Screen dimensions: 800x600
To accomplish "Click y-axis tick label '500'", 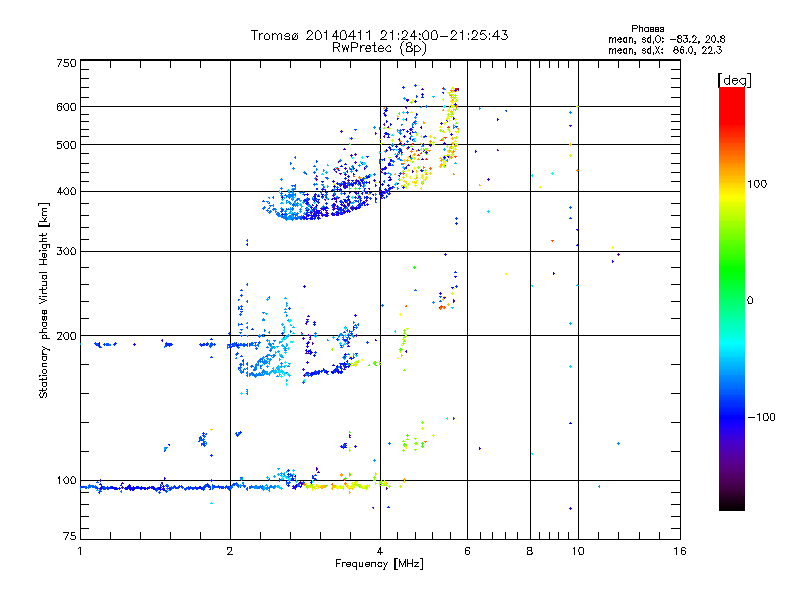I will pos(66,145).
